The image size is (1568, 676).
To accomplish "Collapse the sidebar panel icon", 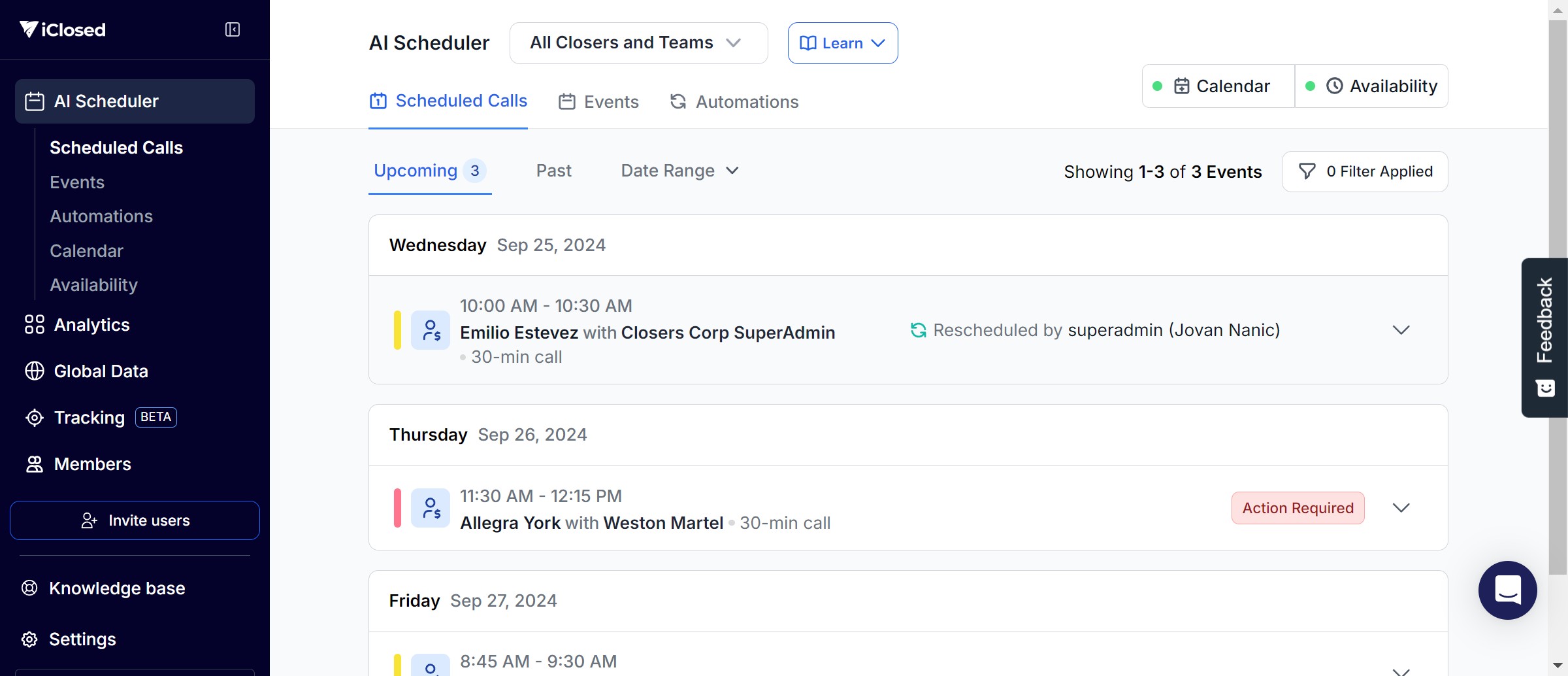I will pos(233,29).
